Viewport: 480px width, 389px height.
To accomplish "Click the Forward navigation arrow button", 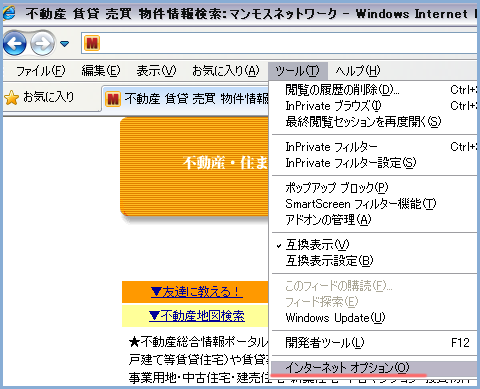I will point(42,43).
